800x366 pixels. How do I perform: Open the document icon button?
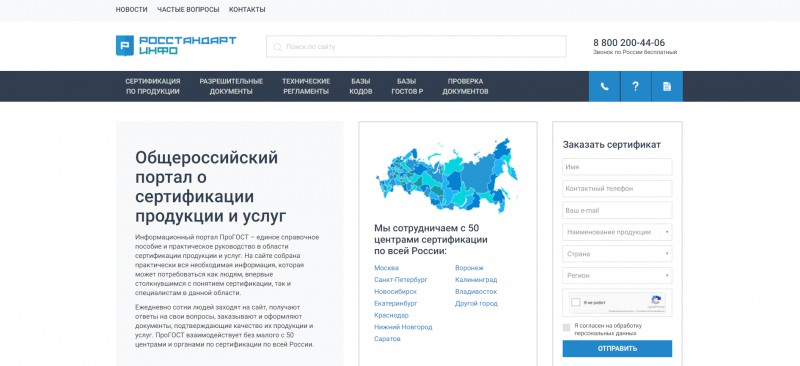click(667, 86)
